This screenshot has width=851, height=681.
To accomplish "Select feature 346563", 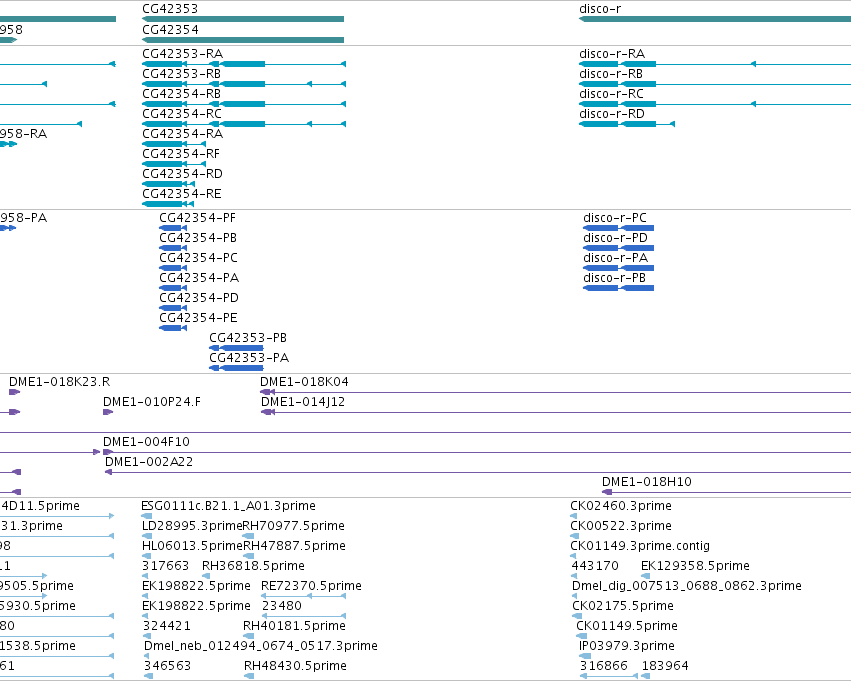I will click(167, 666).
